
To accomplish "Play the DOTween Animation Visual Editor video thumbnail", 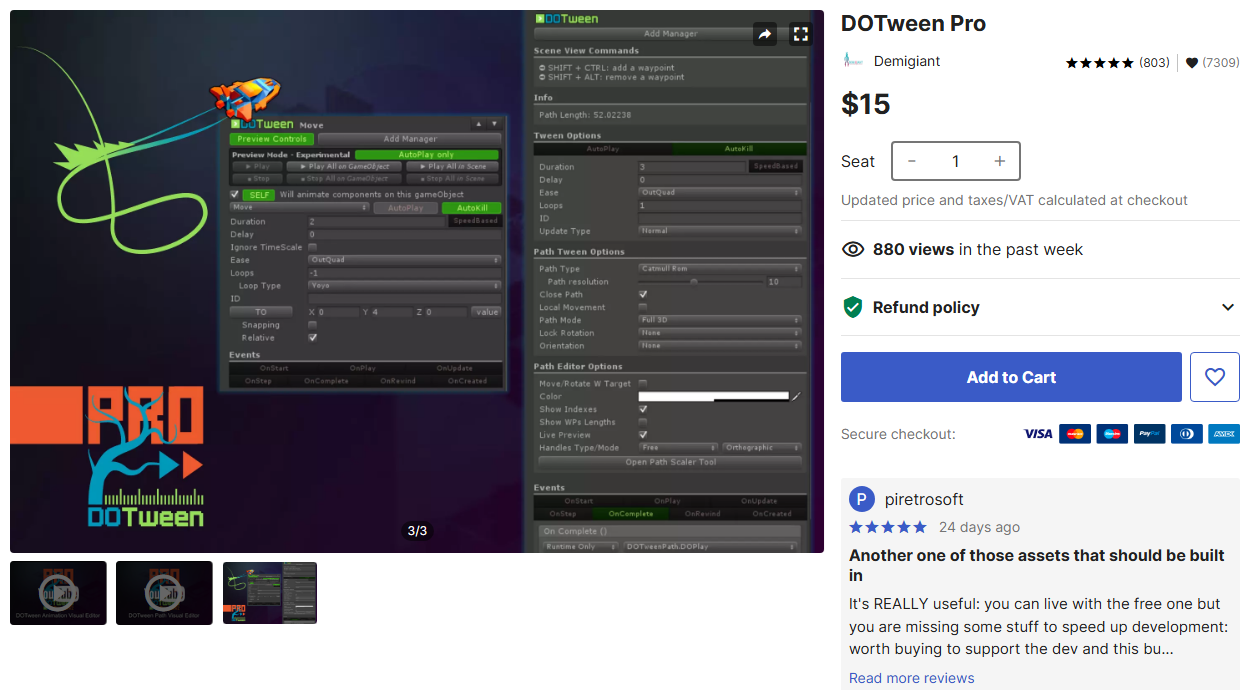I will [58, 593].
